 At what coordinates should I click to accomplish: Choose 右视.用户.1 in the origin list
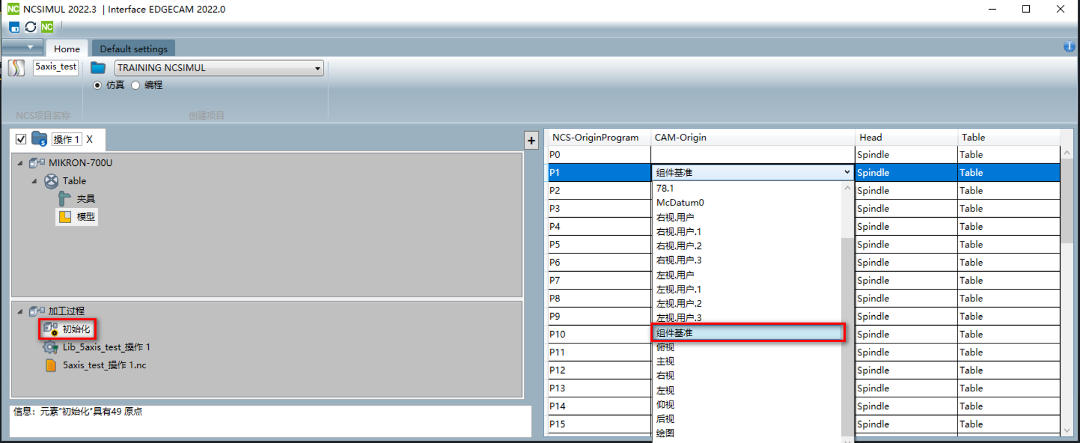point(746,231)
